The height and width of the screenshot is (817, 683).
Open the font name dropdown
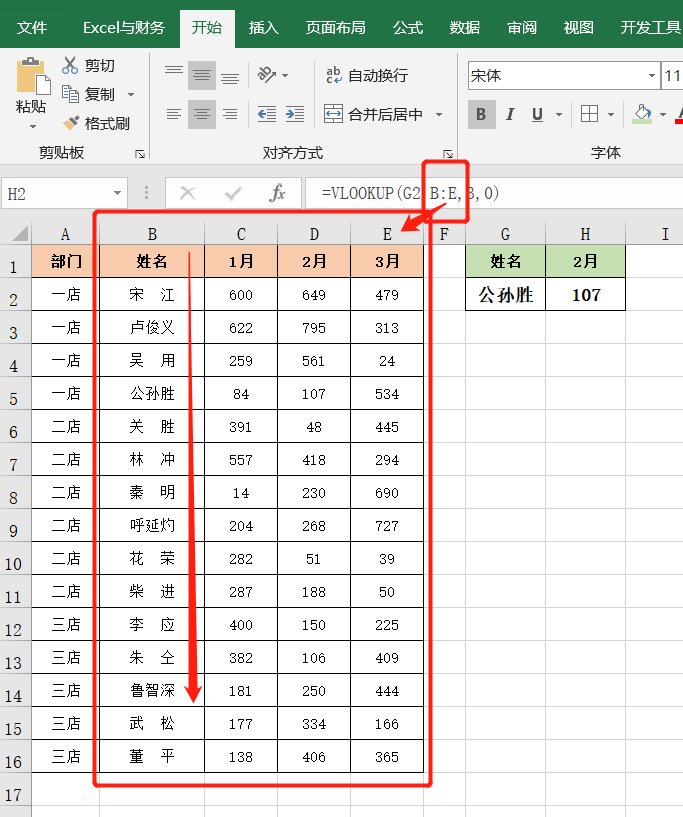click(x=651, y=76)
